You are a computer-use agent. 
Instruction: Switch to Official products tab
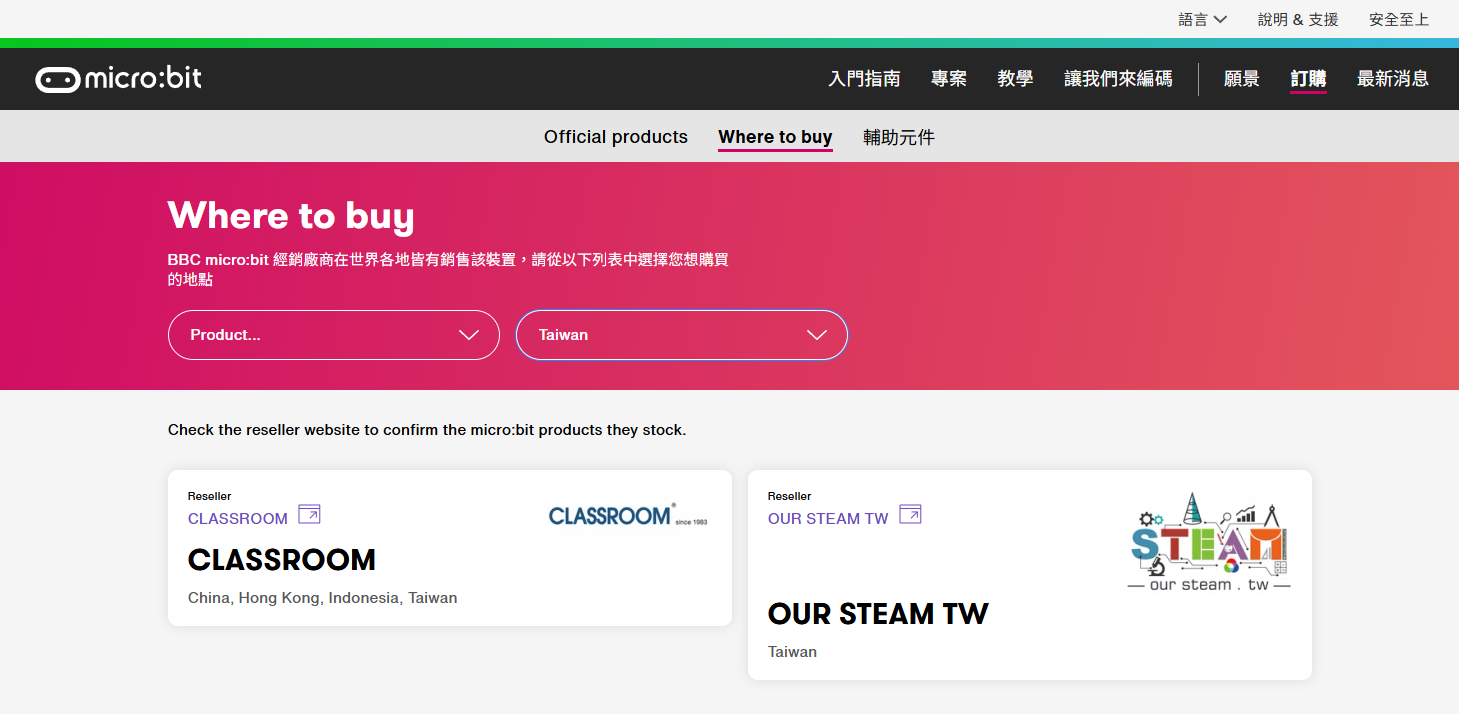click(616, 137)
